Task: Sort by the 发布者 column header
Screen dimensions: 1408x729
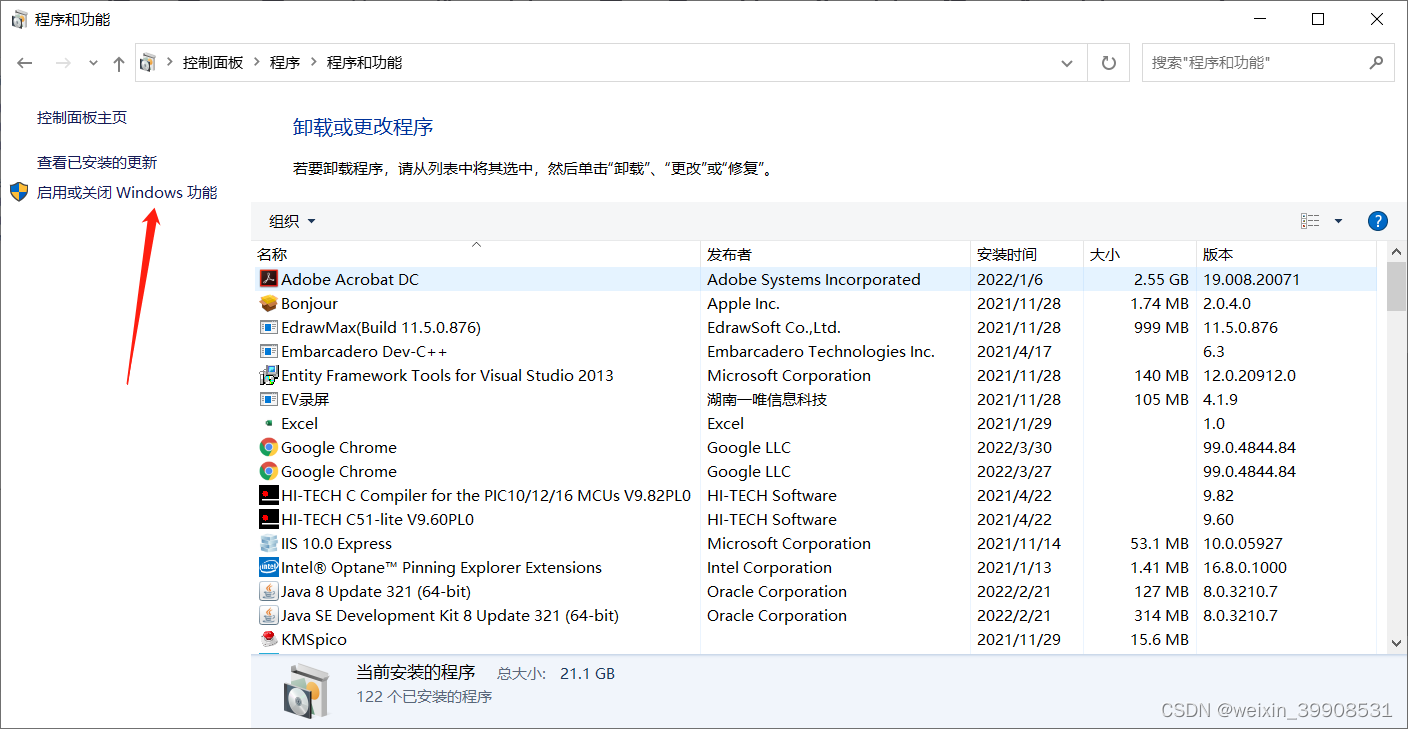Action: tap(836, 254)
